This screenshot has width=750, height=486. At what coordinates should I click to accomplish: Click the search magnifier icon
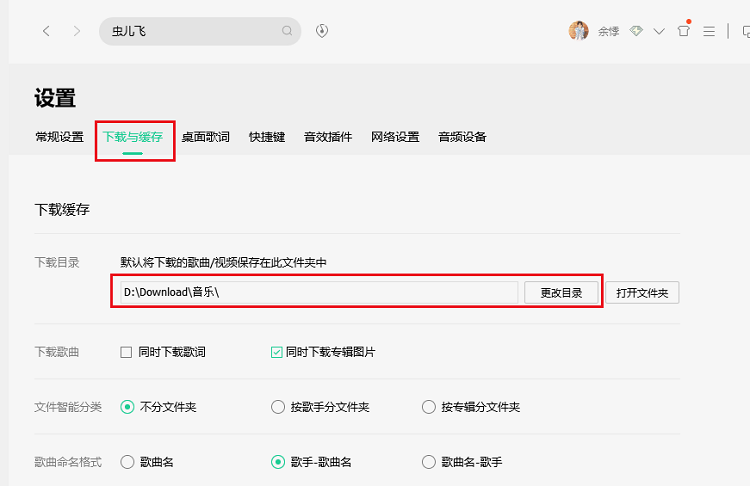(x=287, y=31)
